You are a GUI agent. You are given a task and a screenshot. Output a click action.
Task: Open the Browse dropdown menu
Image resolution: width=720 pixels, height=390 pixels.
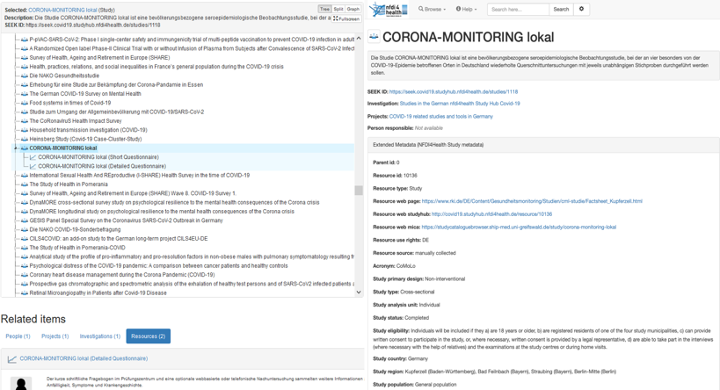click(x=432, y=9)
